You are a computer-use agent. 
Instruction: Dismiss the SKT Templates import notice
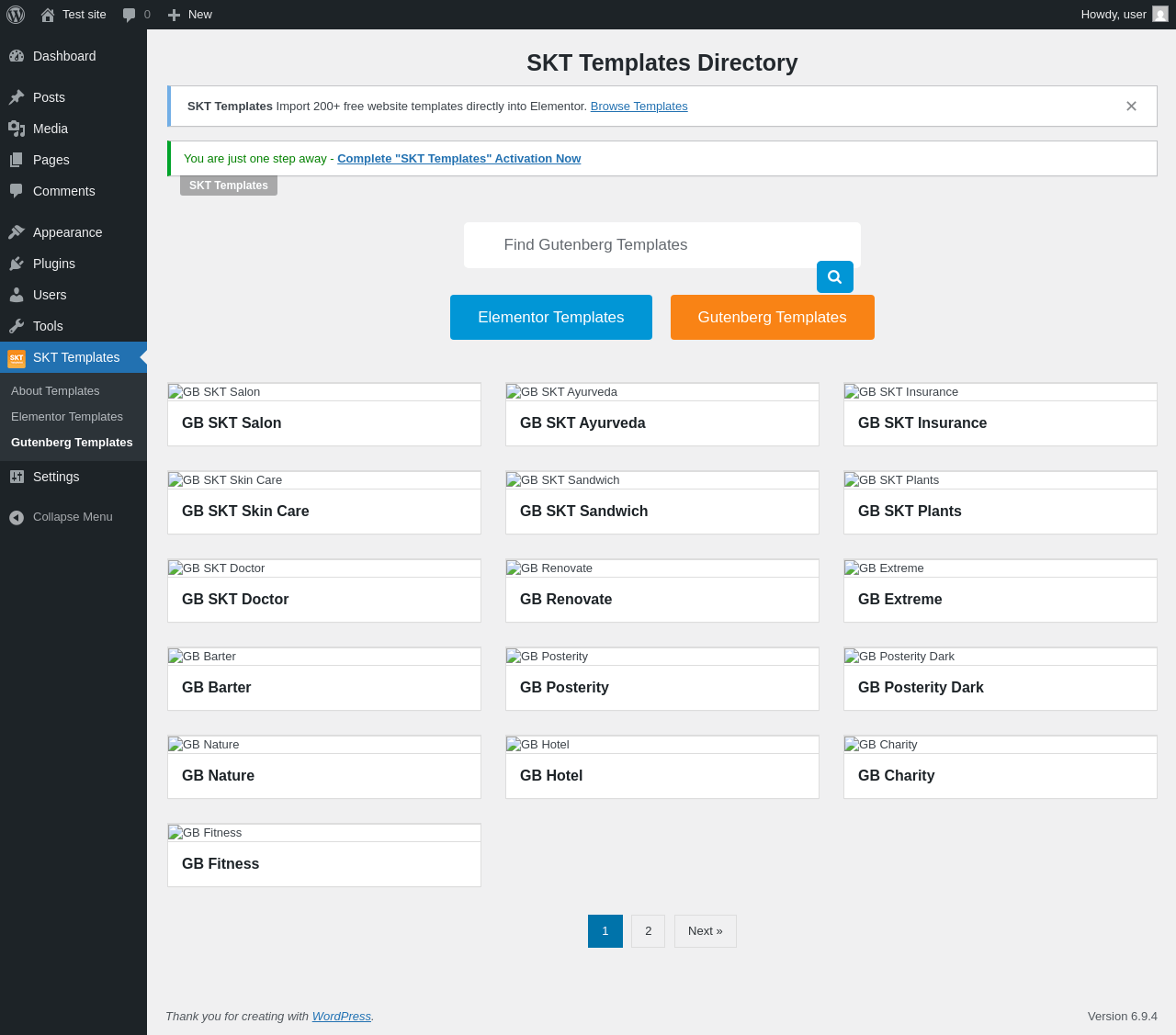click(x=1131, y=107)
